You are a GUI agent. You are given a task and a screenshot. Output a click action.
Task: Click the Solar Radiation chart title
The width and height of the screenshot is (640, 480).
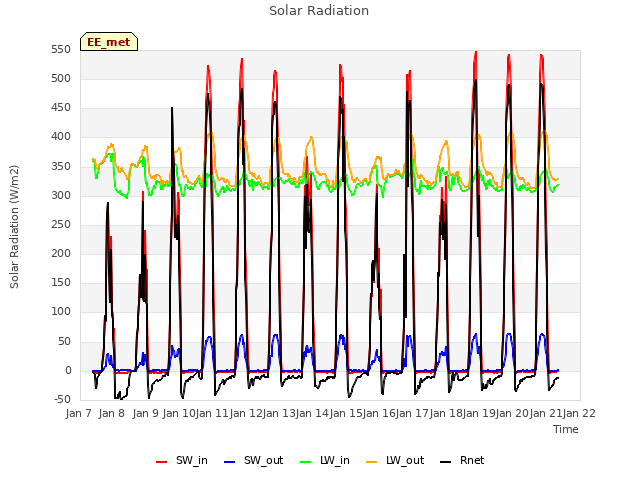319,11
